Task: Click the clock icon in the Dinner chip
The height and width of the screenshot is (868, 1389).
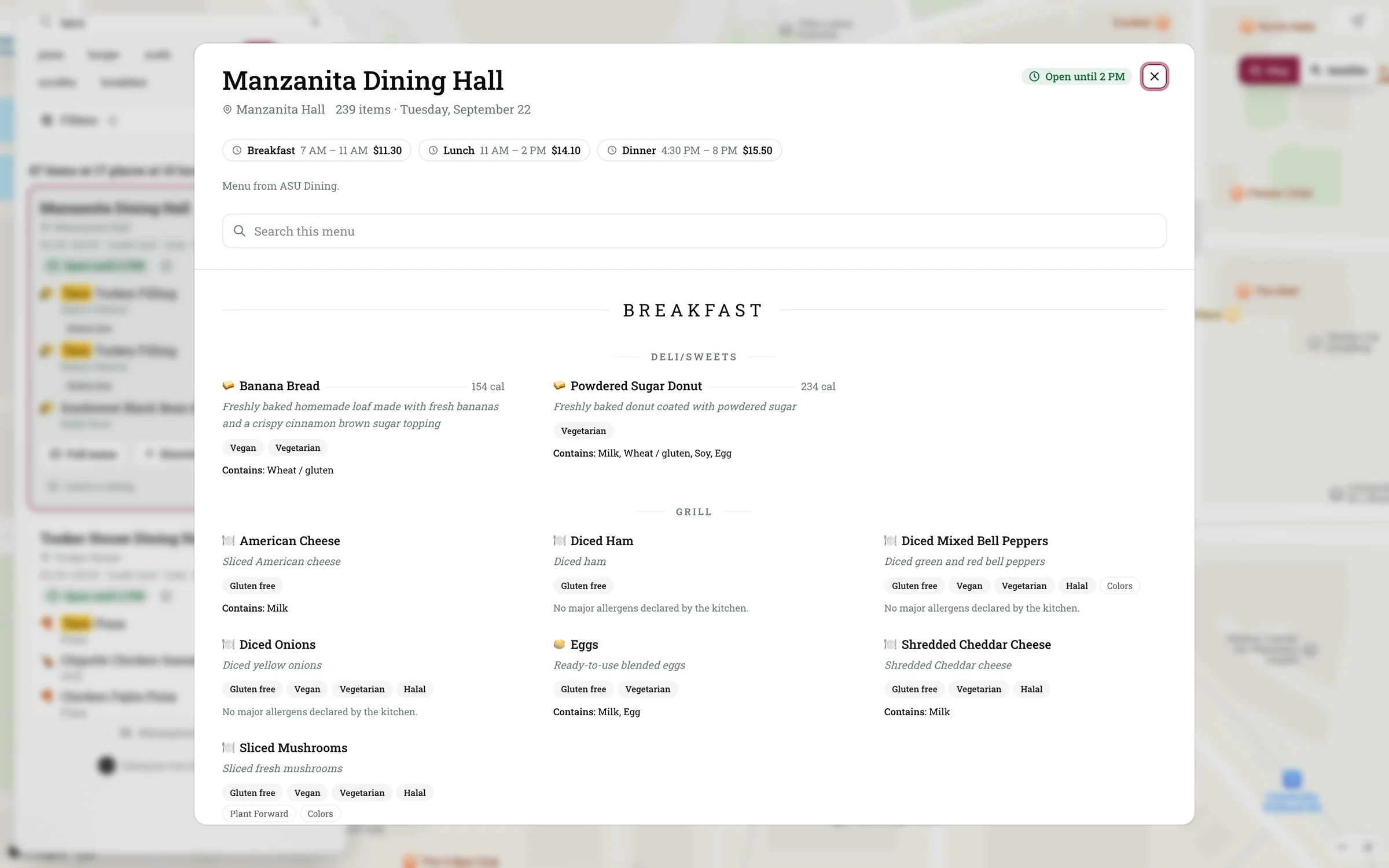Action: tap(612, 150)
